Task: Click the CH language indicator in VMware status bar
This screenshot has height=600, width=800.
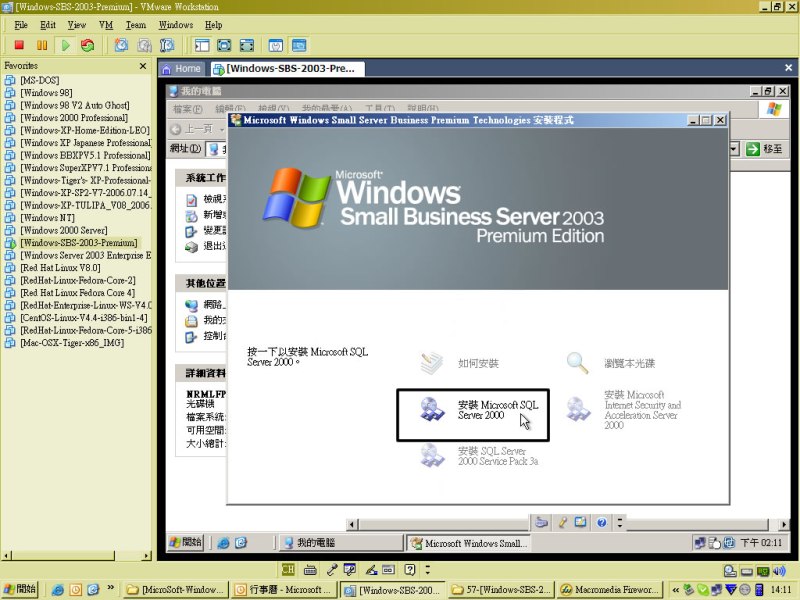Action: click(x=288, y=569)
